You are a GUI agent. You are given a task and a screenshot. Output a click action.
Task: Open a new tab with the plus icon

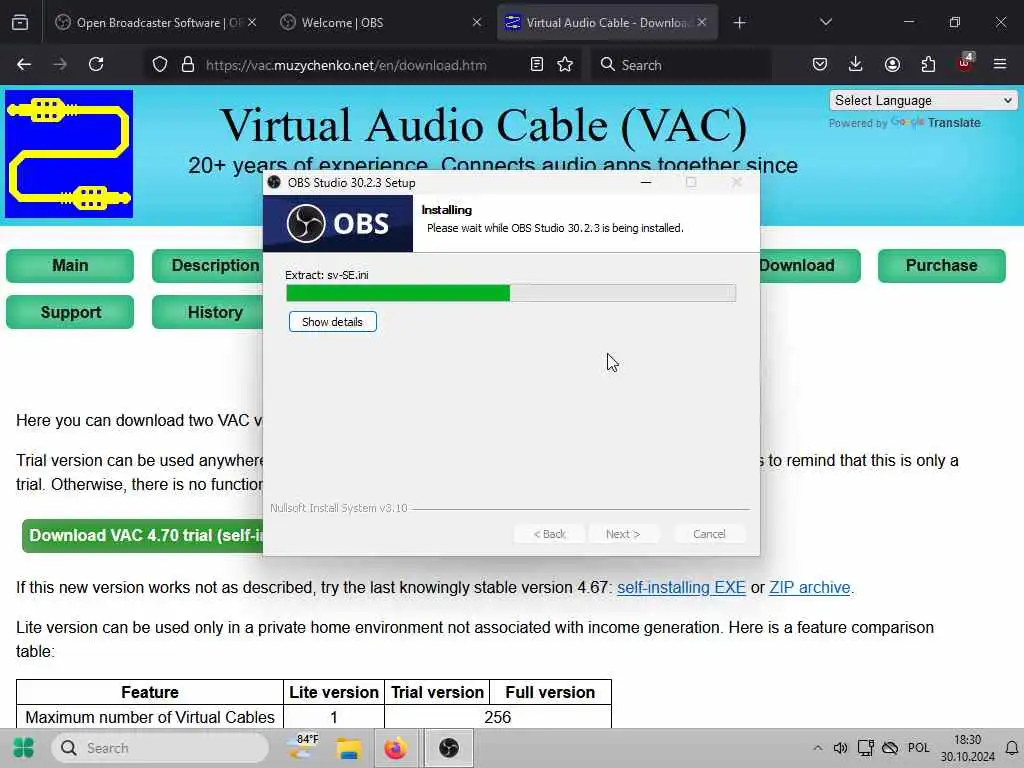pos(739,23)
